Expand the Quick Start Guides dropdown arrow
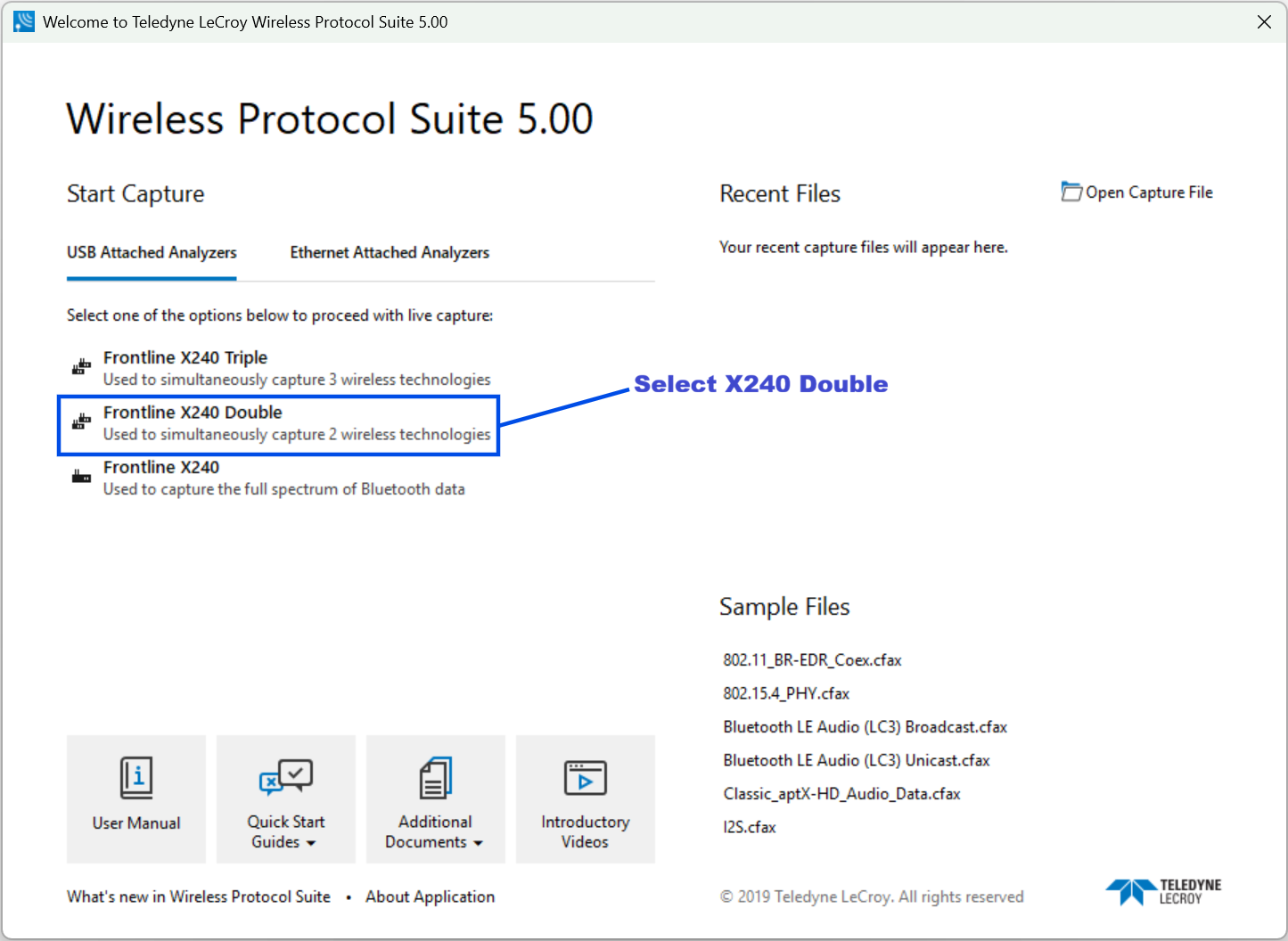The width and height of the screenshot is (1288, 941). (x=311, y=843)
